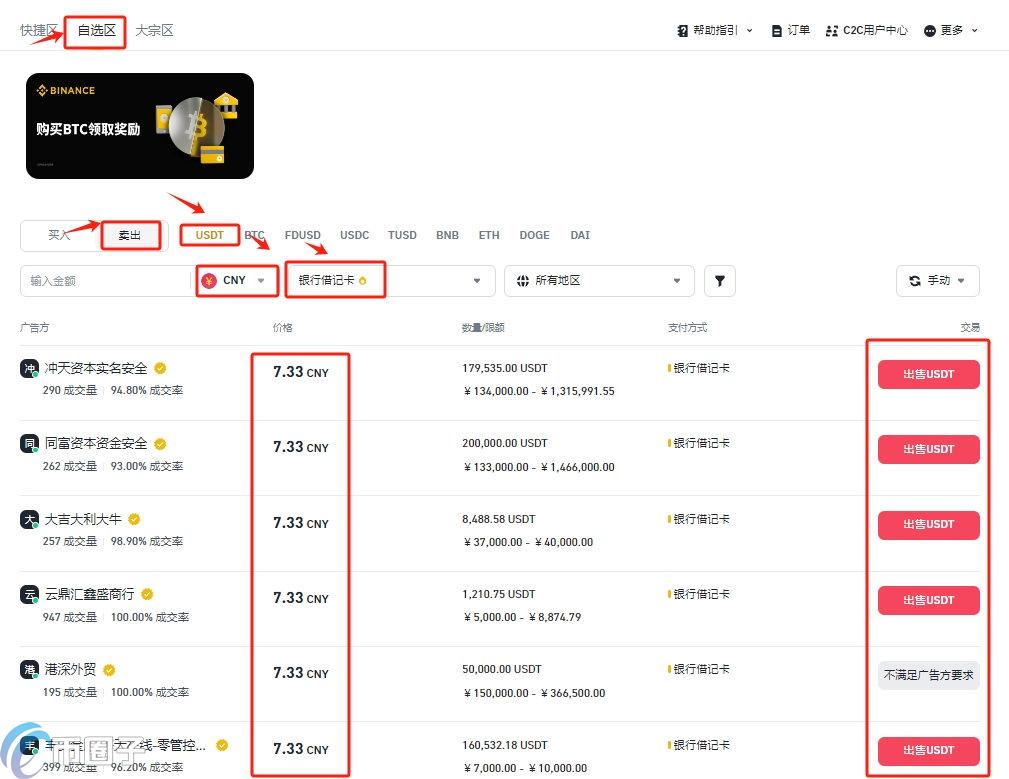Click the red CNY currency icon
Image resolution: width=1009 pixels, height=779 pixels.
pyautogui.click(x=209, y=280)
